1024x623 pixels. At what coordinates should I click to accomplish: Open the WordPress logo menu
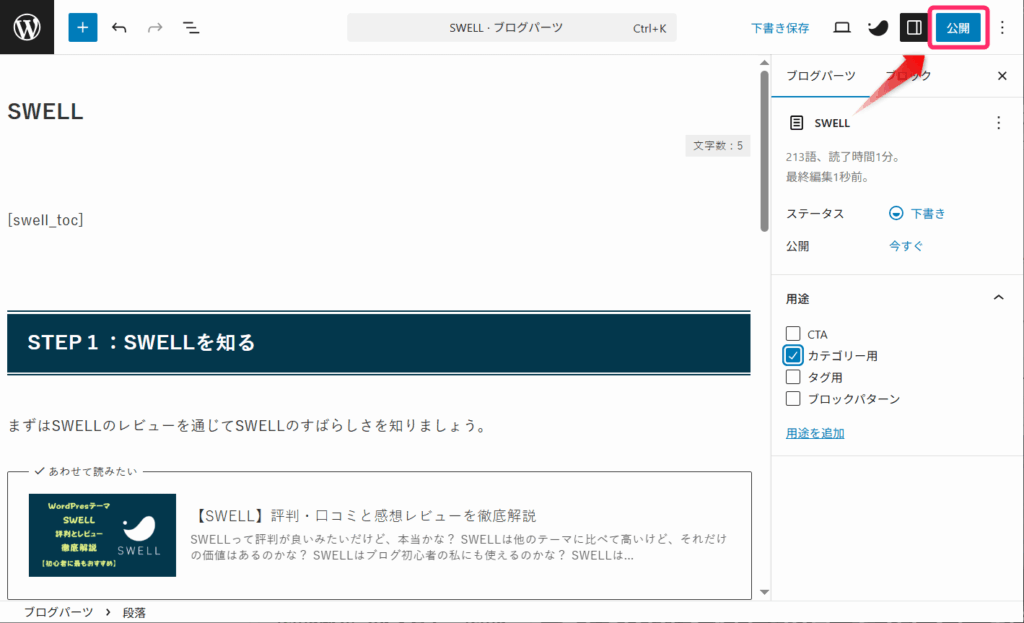coord(27,27)
